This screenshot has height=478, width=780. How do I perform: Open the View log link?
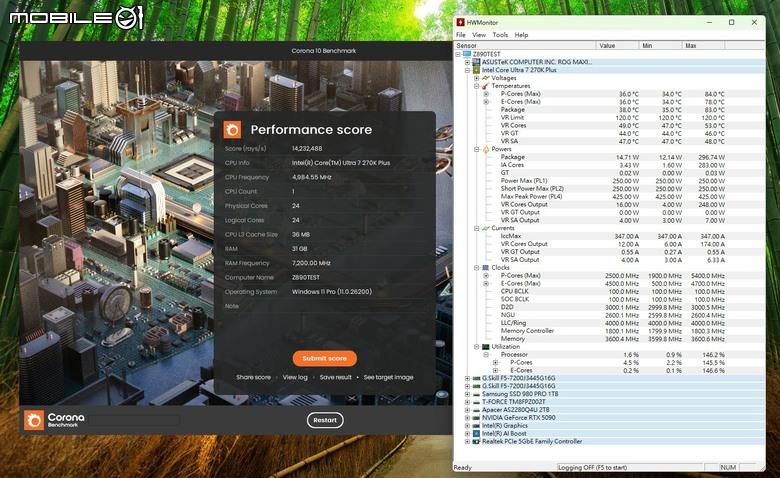(x=295, y=377)
